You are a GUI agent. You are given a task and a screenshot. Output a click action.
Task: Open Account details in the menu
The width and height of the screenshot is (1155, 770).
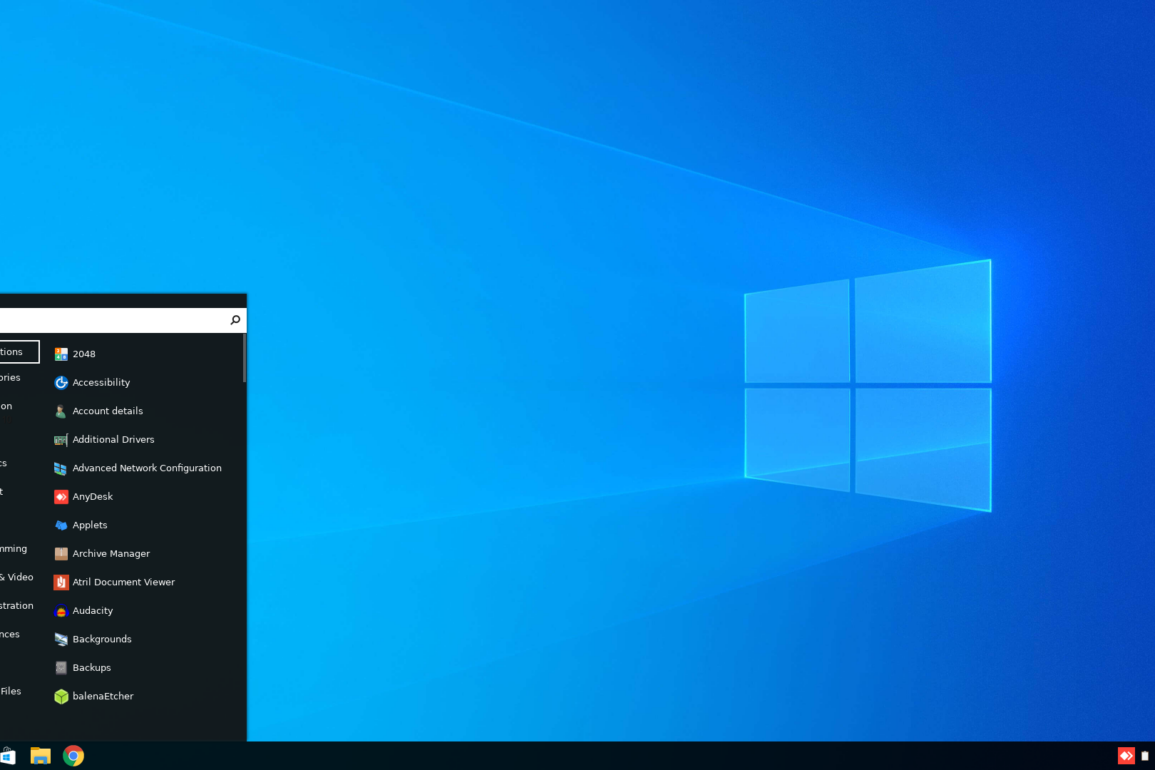click(107, 411)
